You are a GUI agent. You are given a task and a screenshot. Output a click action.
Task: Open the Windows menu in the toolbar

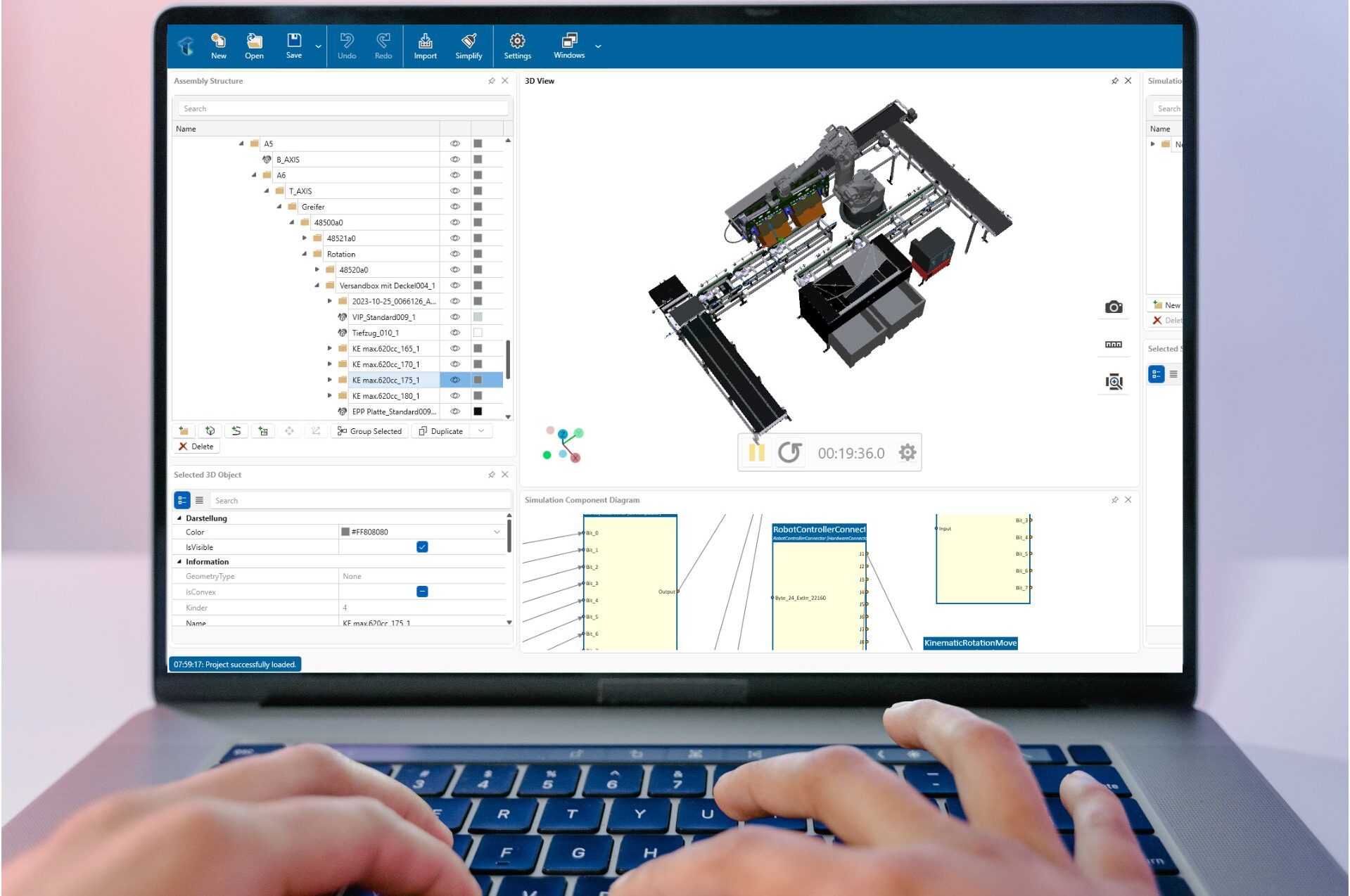pos(568,46)
